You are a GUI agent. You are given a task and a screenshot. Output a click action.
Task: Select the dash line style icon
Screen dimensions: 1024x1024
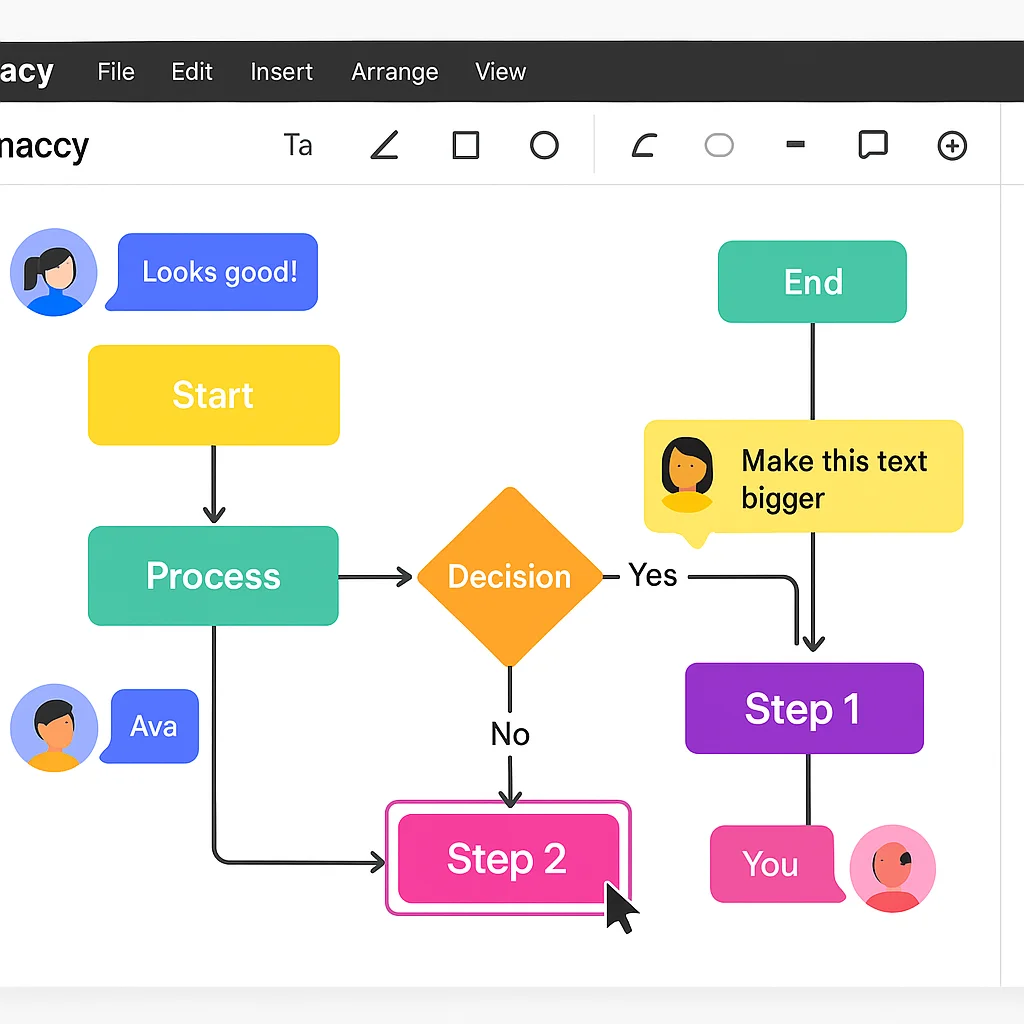click(795, 145)
